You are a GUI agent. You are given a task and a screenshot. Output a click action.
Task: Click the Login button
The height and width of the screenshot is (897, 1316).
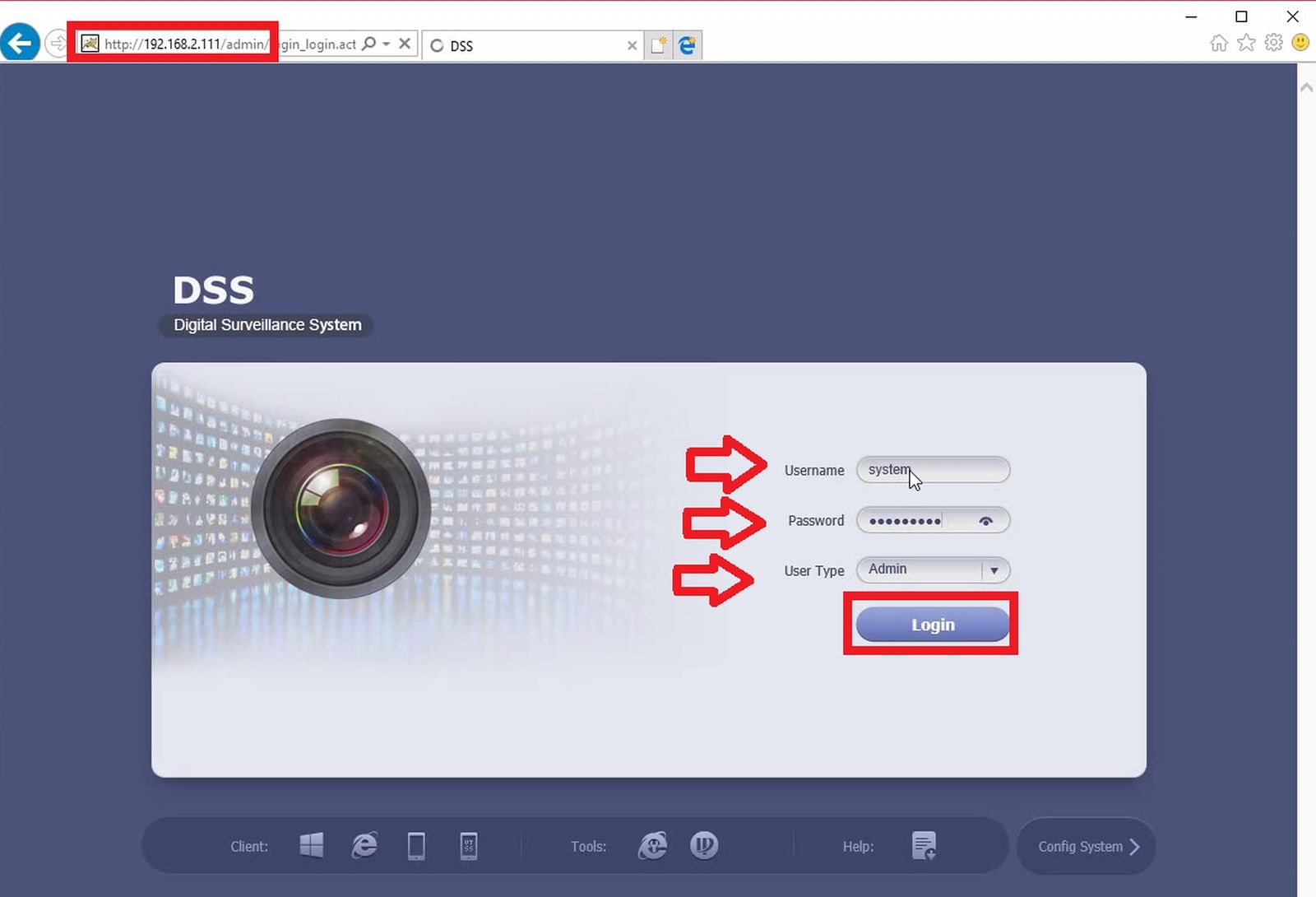(933, 625)
